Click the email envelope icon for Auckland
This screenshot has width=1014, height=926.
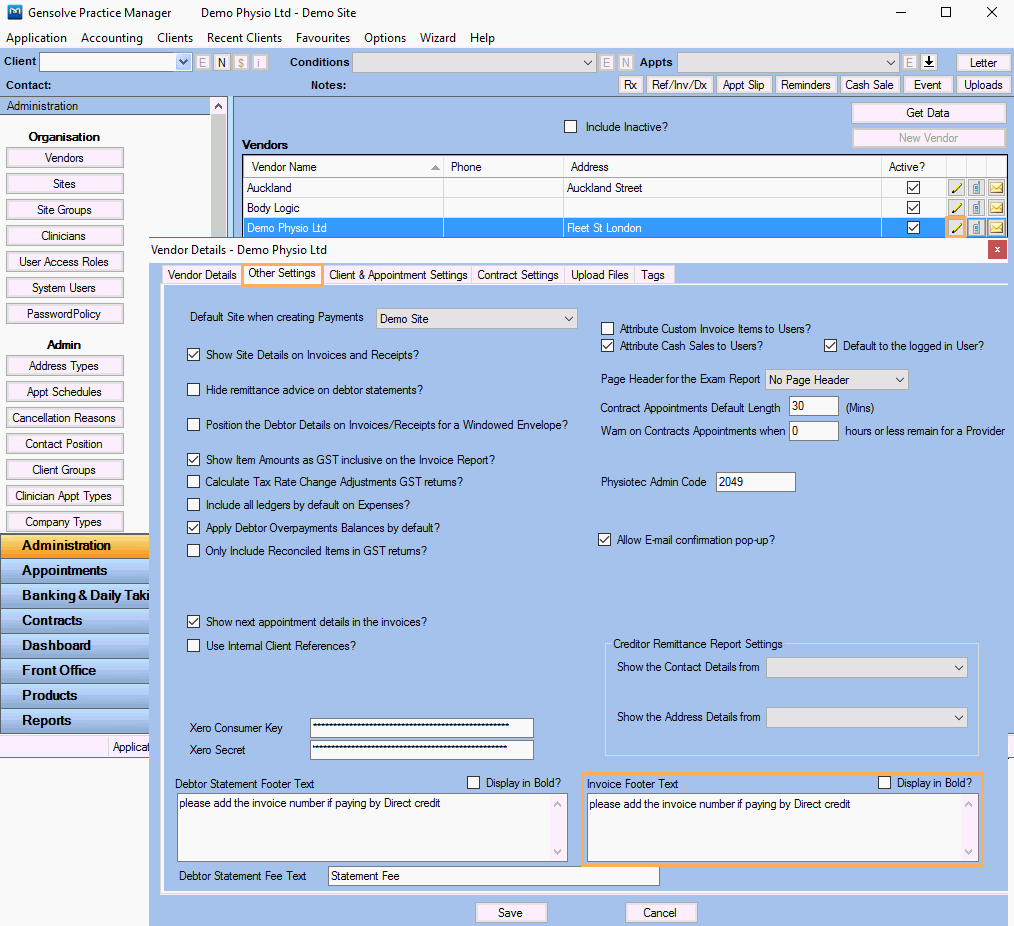point(997,188)
